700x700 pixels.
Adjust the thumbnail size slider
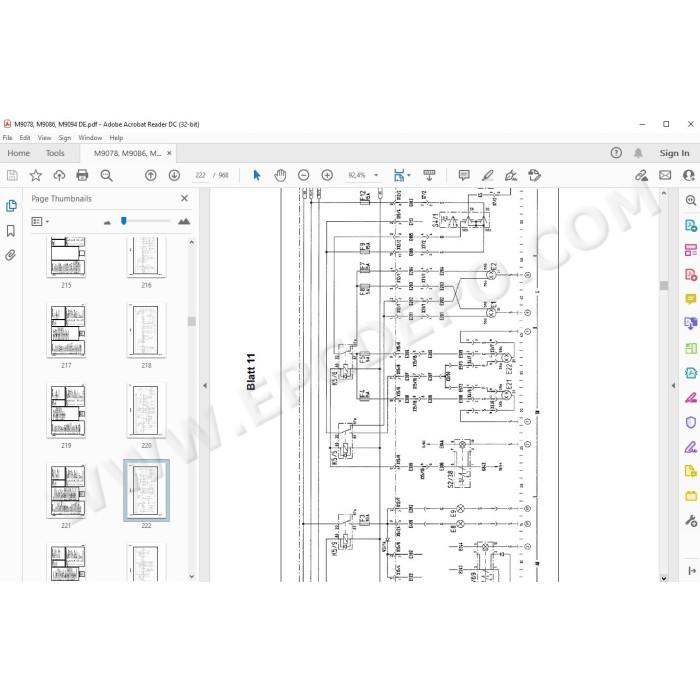click(124, 221)
